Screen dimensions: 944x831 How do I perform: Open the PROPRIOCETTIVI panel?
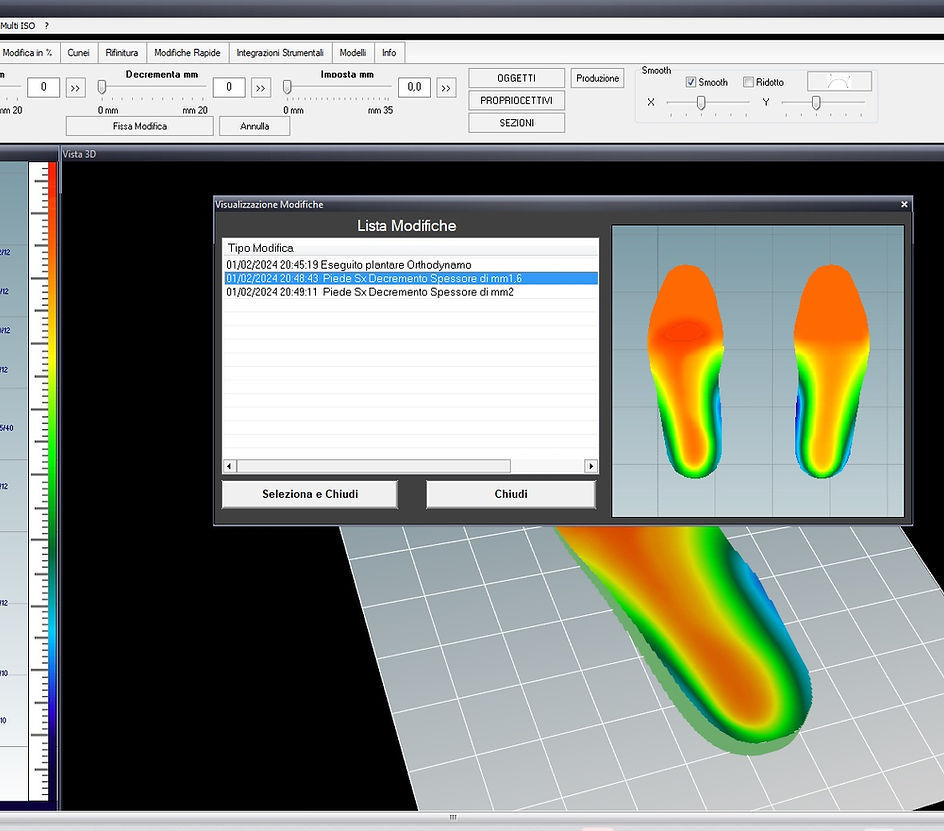point(516,100)
